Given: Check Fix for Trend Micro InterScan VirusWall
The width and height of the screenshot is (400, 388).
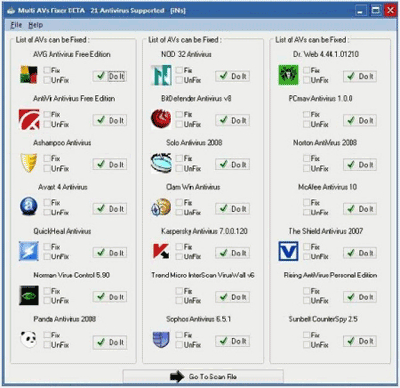Looking at the screenshot, I should point(179,291).
